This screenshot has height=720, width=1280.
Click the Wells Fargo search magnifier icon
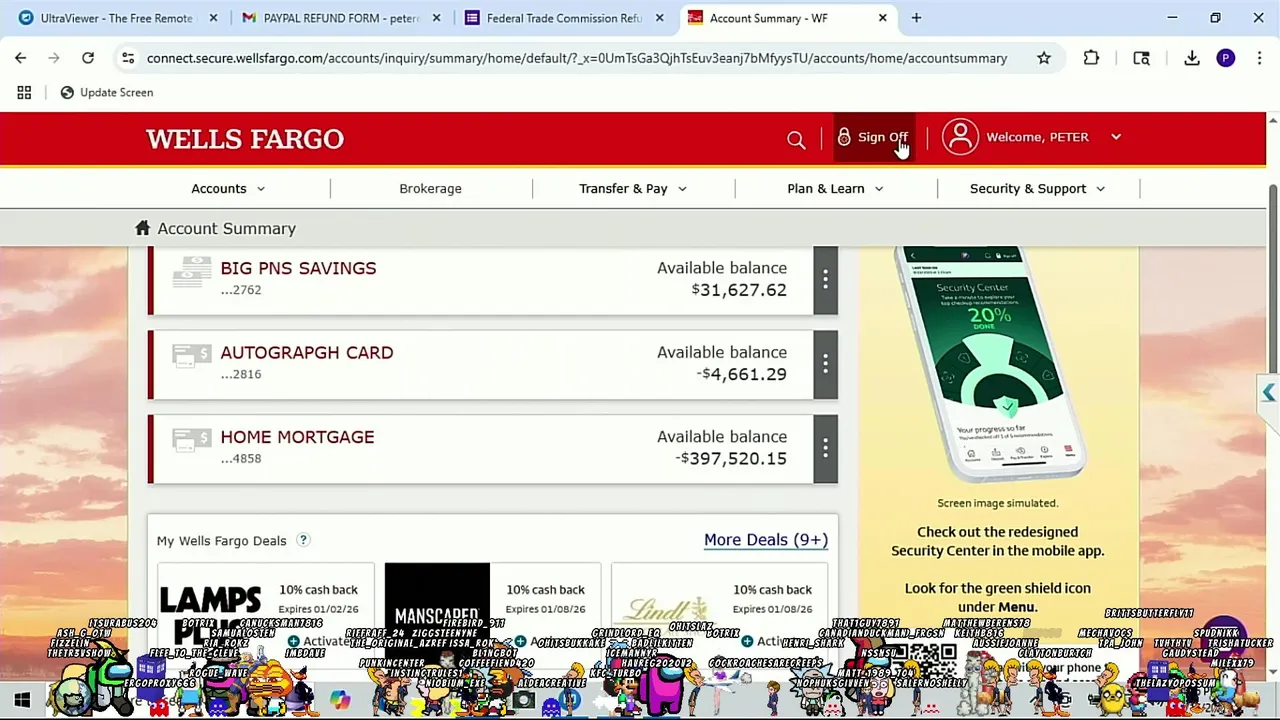[x=796, y=139]
